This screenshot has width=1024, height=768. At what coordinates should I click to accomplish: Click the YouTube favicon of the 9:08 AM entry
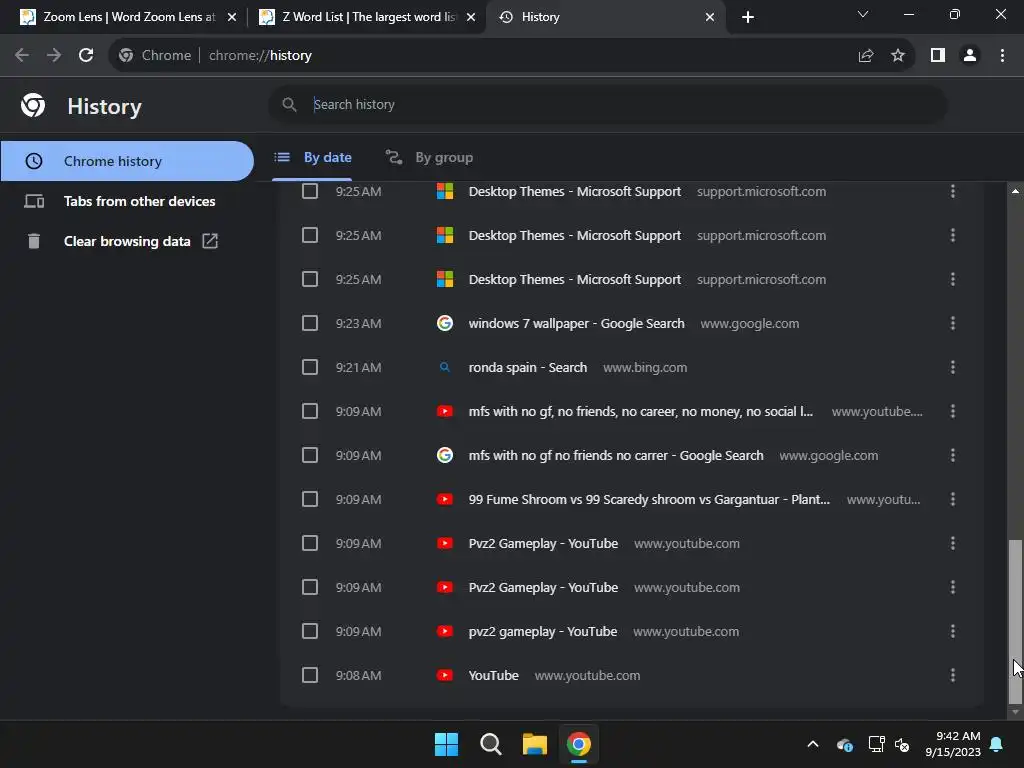coord(445,675)
